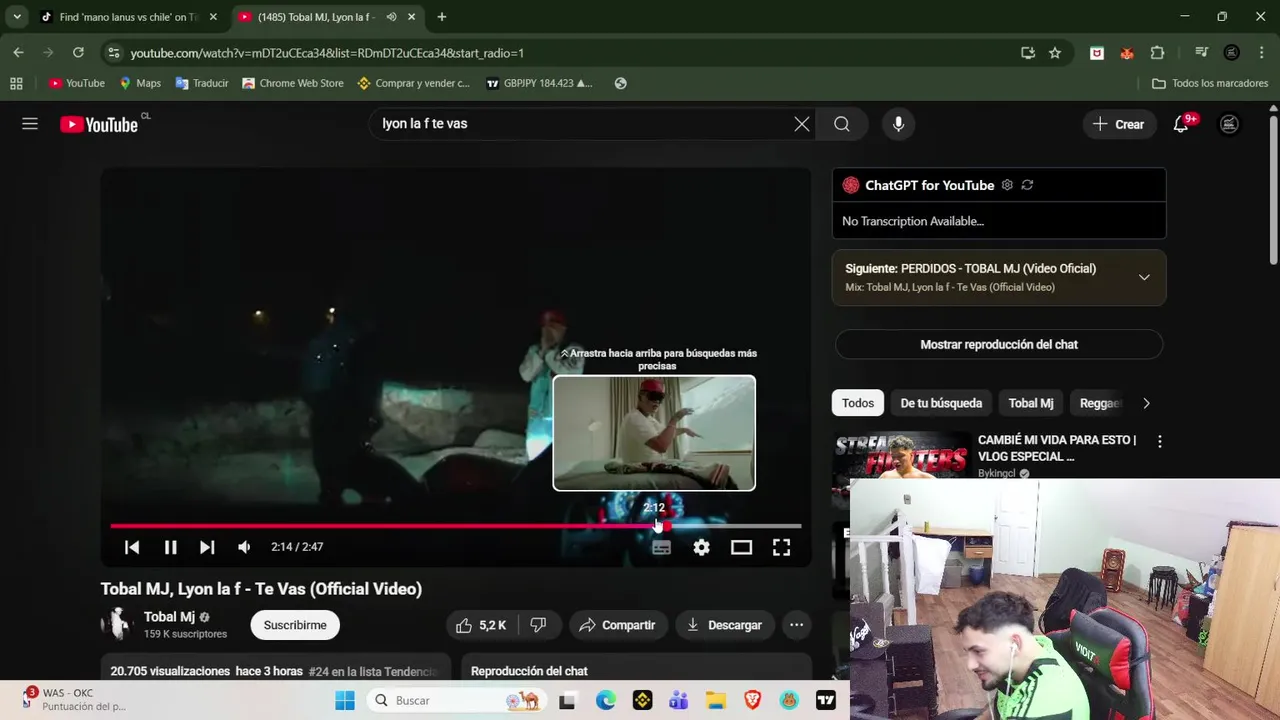Open the browser extensions puzzle icon
1280x720 pixels.
(x=1157, y=52)
